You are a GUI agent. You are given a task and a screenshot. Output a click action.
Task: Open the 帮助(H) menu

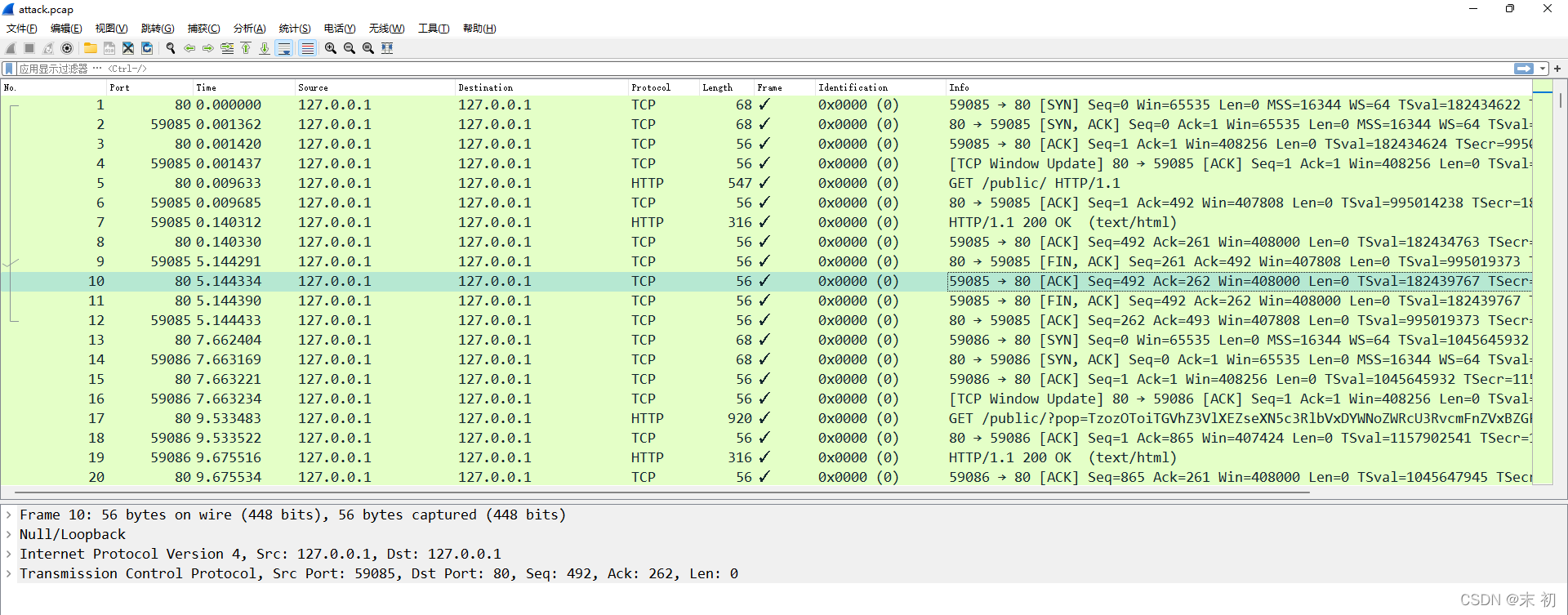pyautogui.click(x=479, y=29)
